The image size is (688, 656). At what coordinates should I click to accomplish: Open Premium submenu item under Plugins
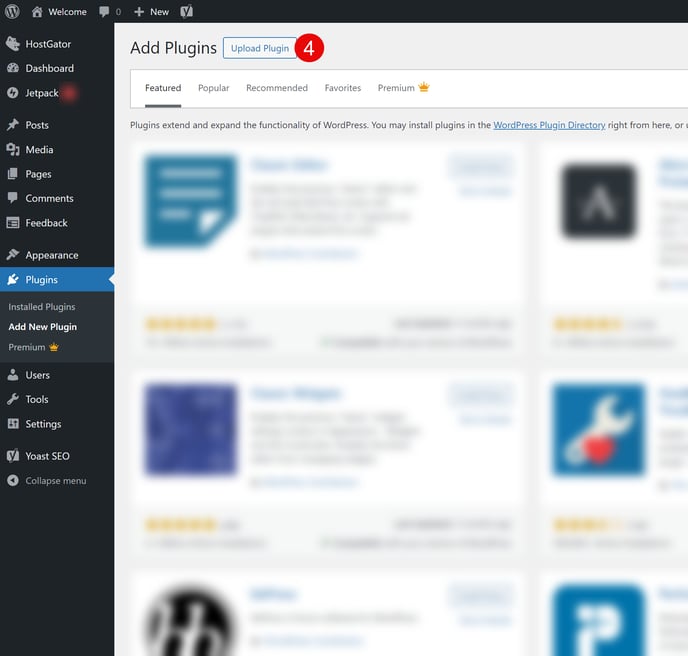tap(33, 347)
